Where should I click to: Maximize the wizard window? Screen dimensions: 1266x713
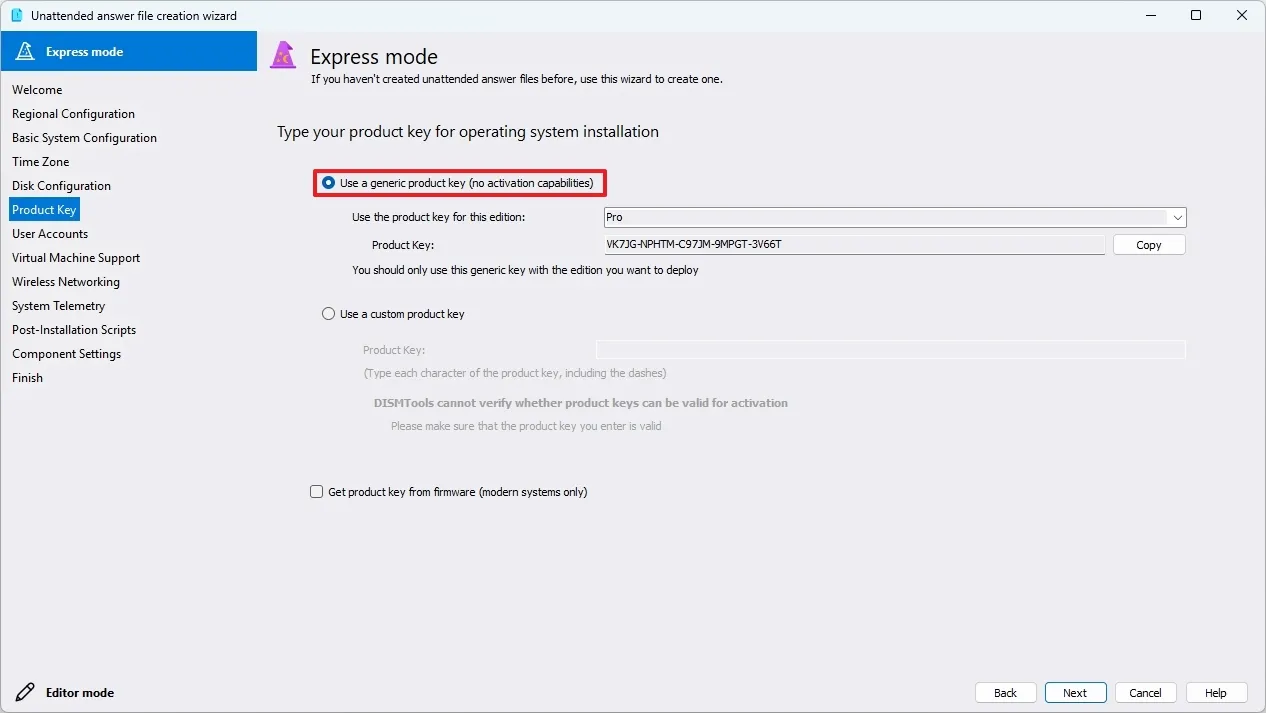[x=1196, y=15]
